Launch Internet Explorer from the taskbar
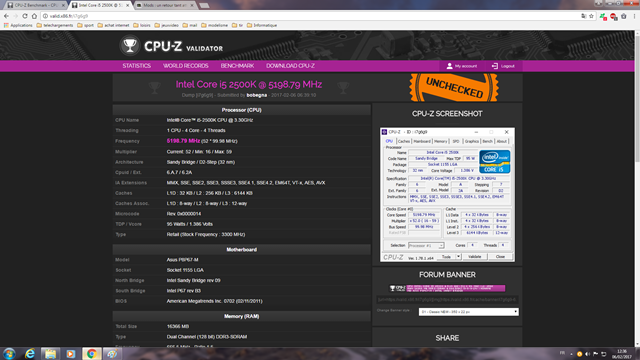The image size is (640, 360). [30, 353]
